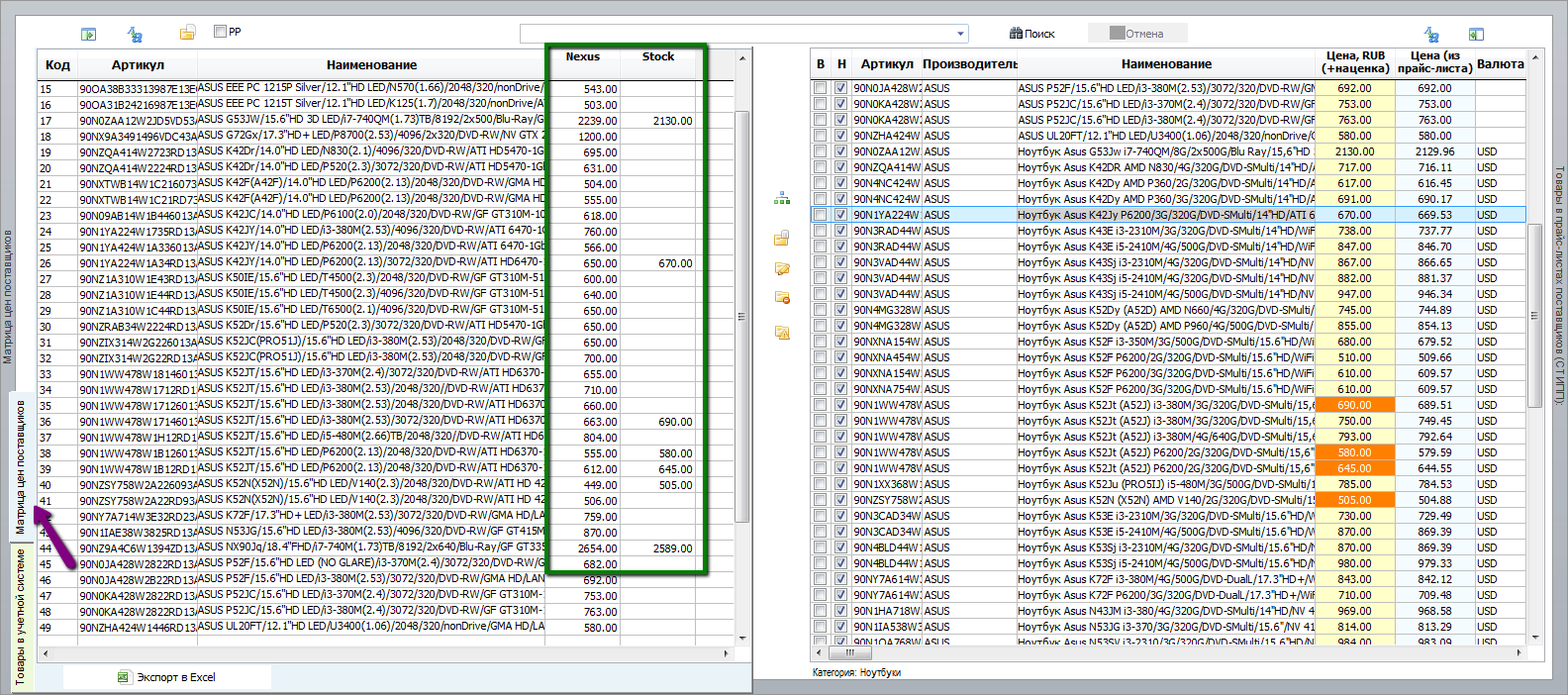Sort by the Производитель column header
Viewport: 1568px width, 695px height.
point(970,64)
